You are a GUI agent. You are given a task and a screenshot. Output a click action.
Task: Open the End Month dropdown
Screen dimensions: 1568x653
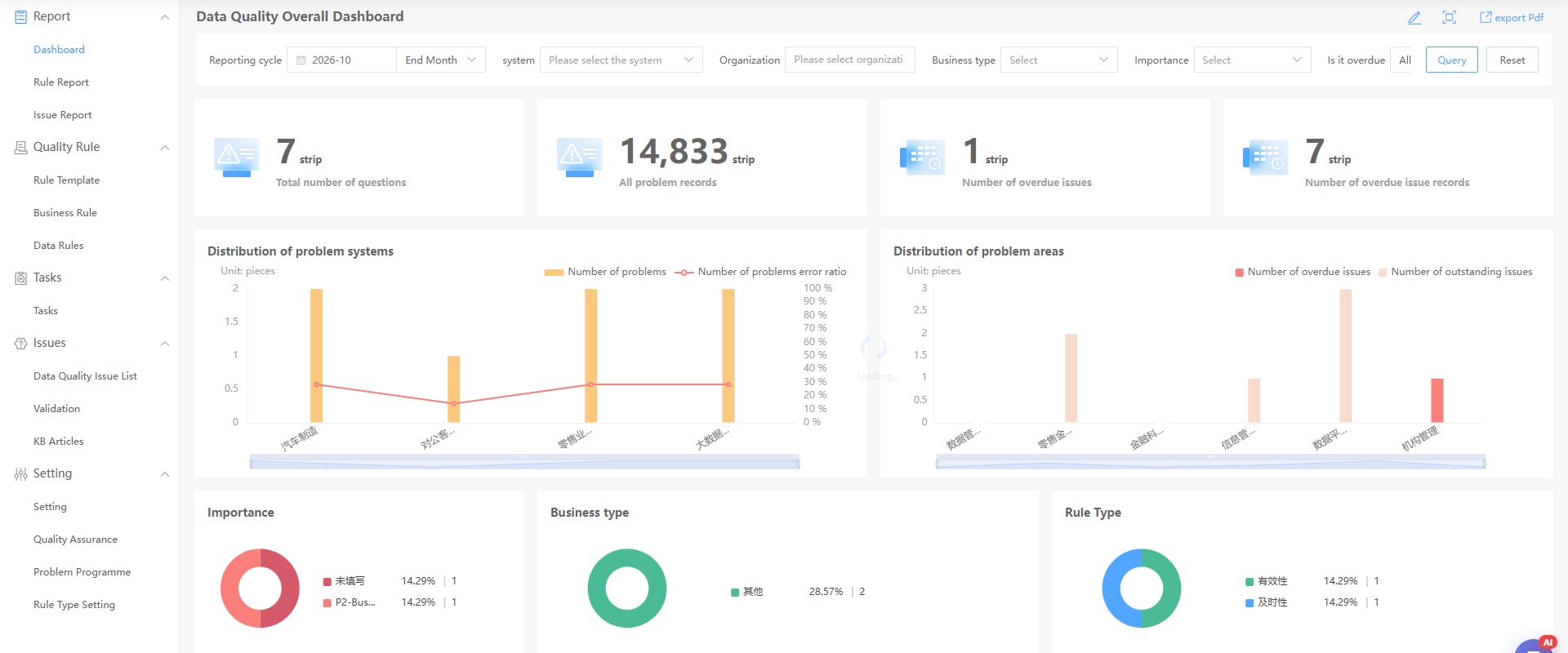(x=441, y=60)
